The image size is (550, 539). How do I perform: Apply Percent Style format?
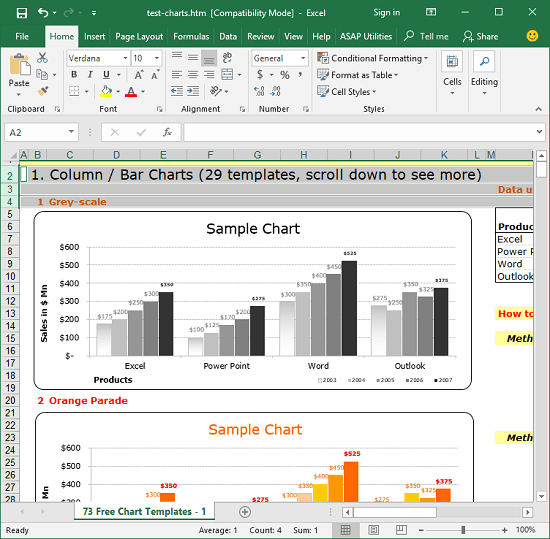pyautogui.click(x=284, y=75)
